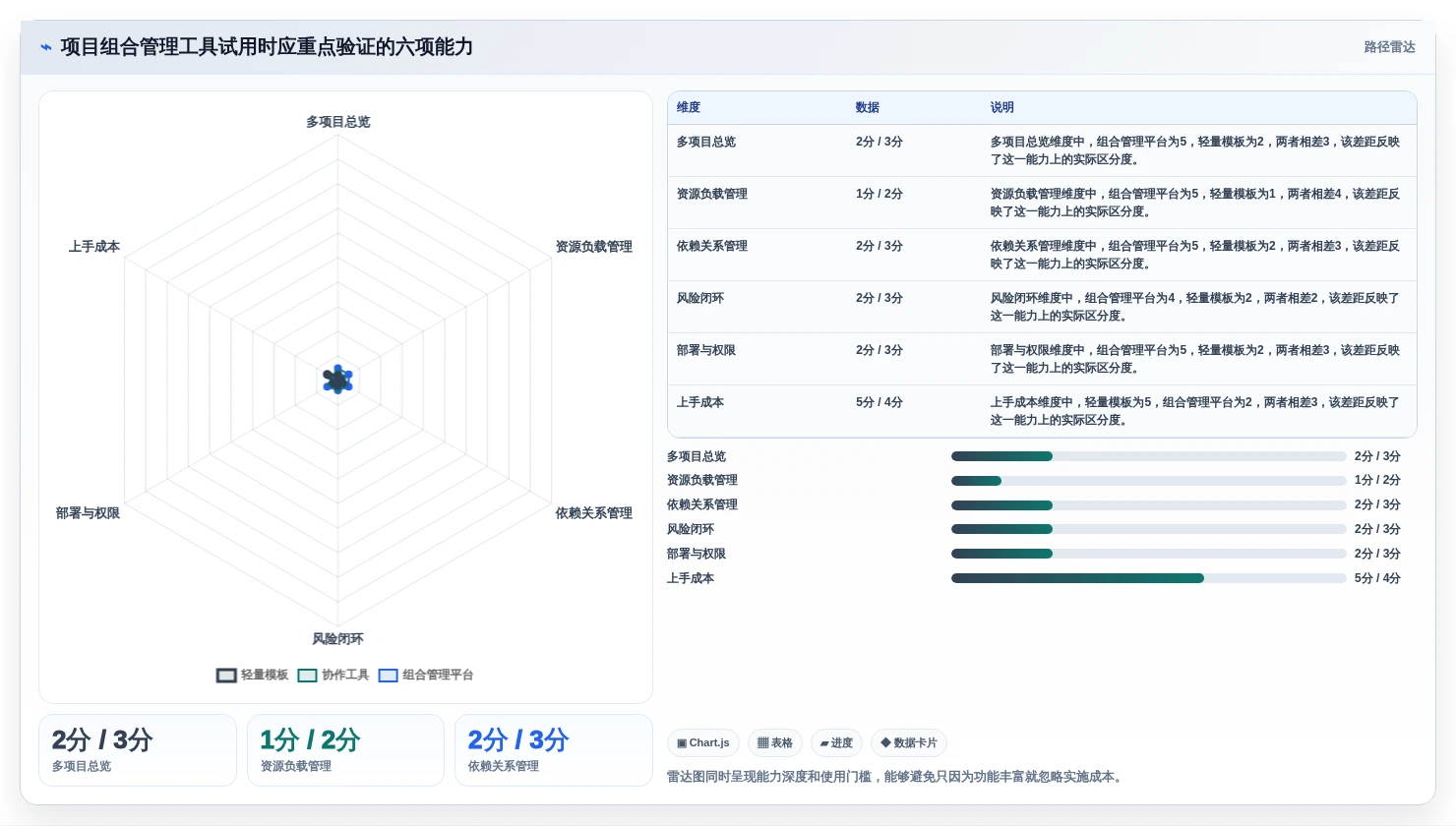Viewport: 1456px width, 826px height.
Task: Click the 数据 column header
Action: point(868,107)
